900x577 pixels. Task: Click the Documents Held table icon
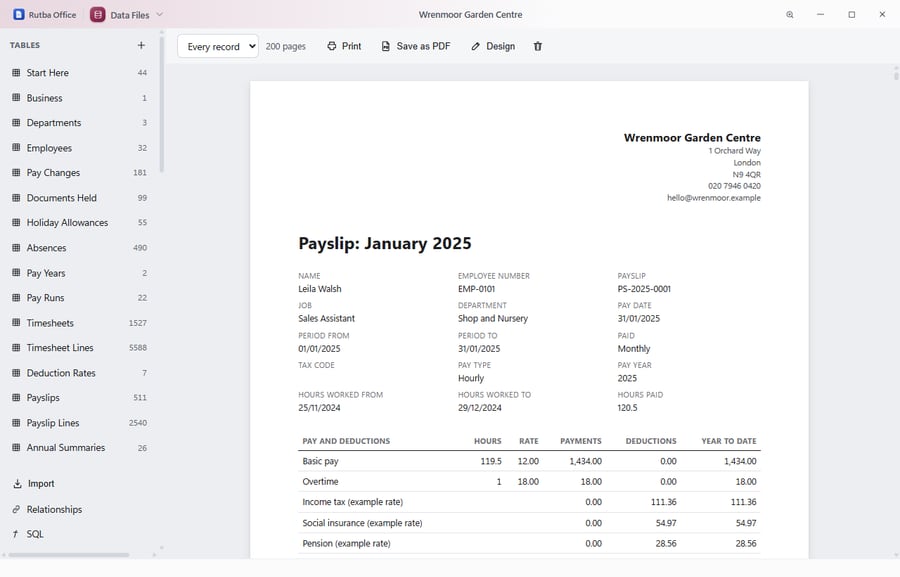point(16,198)
